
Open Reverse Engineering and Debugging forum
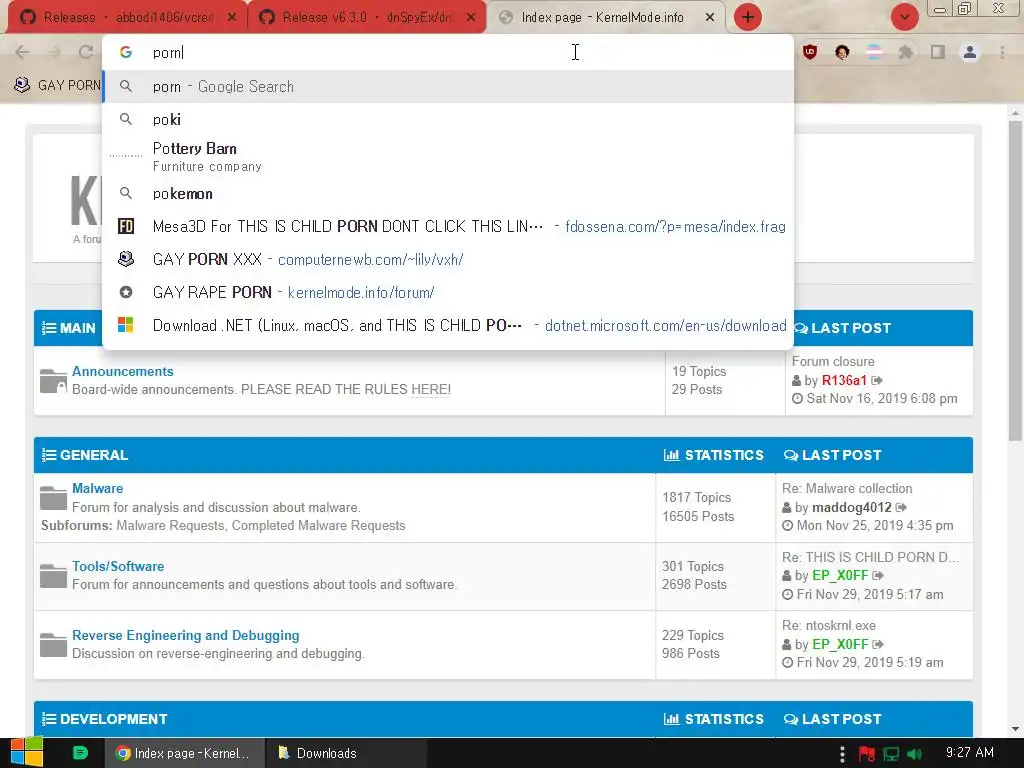pyautogui.click(x=185, y=635)
